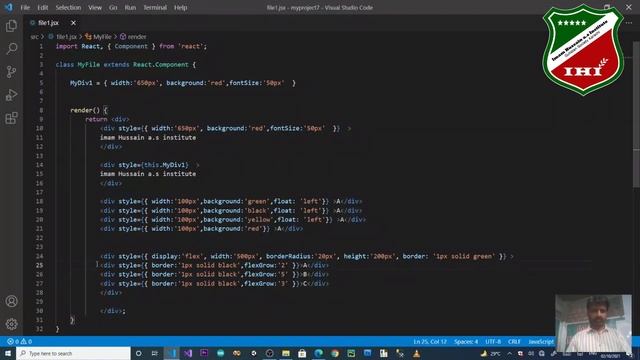The width and height of the screenshot is (640, 360).
Task: Open the Windows Start menu
Action: 8,353
